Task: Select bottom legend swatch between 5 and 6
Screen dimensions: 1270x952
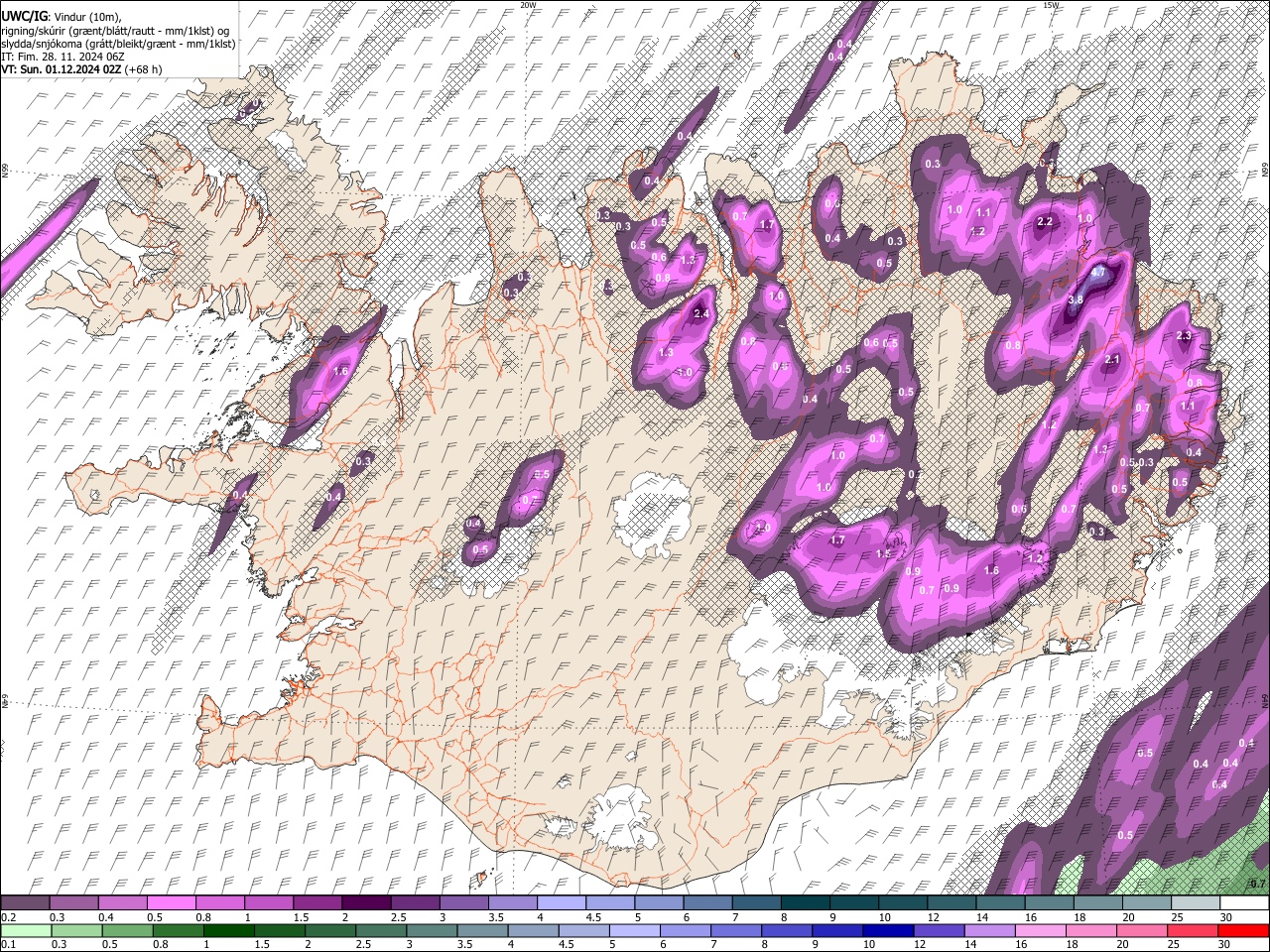Action: (635, 930)
